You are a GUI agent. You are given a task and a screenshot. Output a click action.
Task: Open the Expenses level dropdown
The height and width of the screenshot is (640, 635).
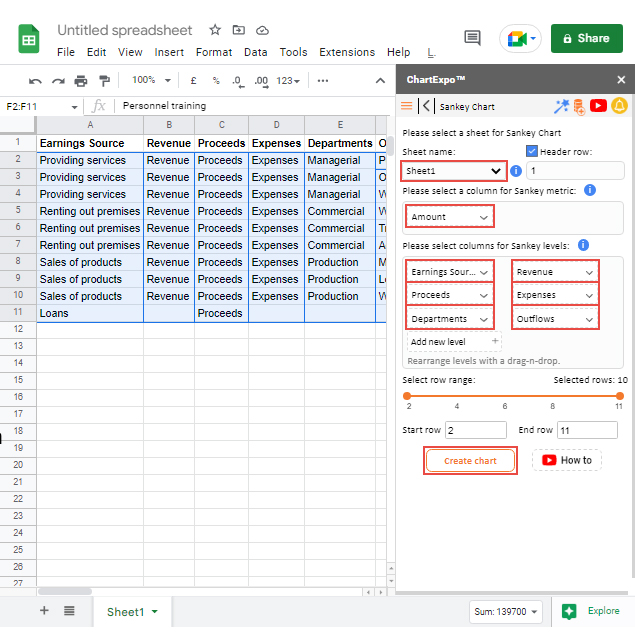click(555, 295)
